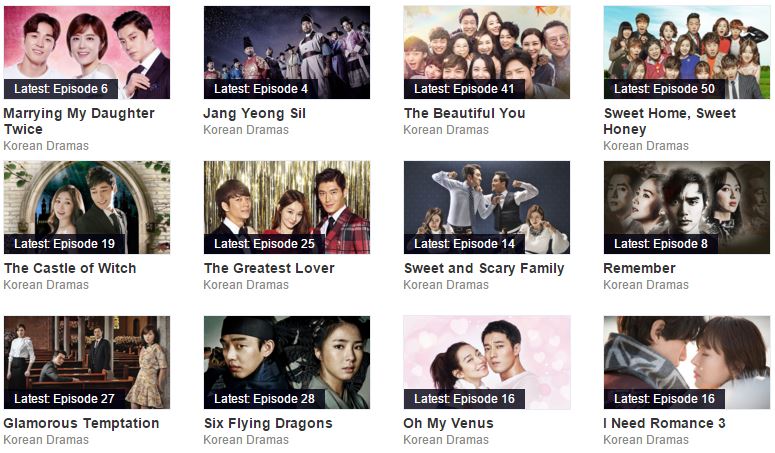Click Latest: Episode 8 badge on Remember
Screen dimensions: 775x453
click(661, 244)
